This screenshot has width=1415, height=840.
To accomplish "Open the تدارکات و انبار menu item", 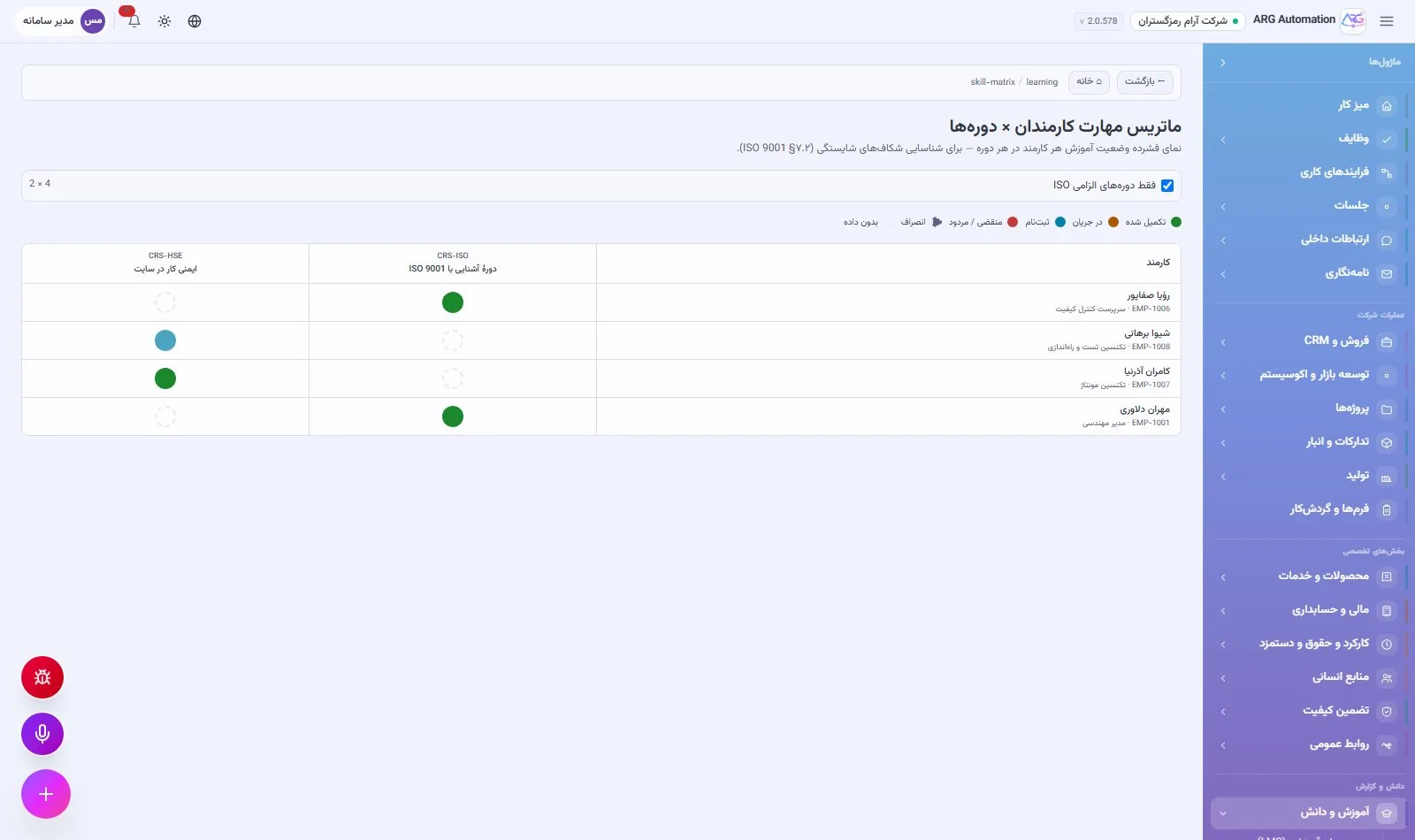I will [x=1309, y=442].
